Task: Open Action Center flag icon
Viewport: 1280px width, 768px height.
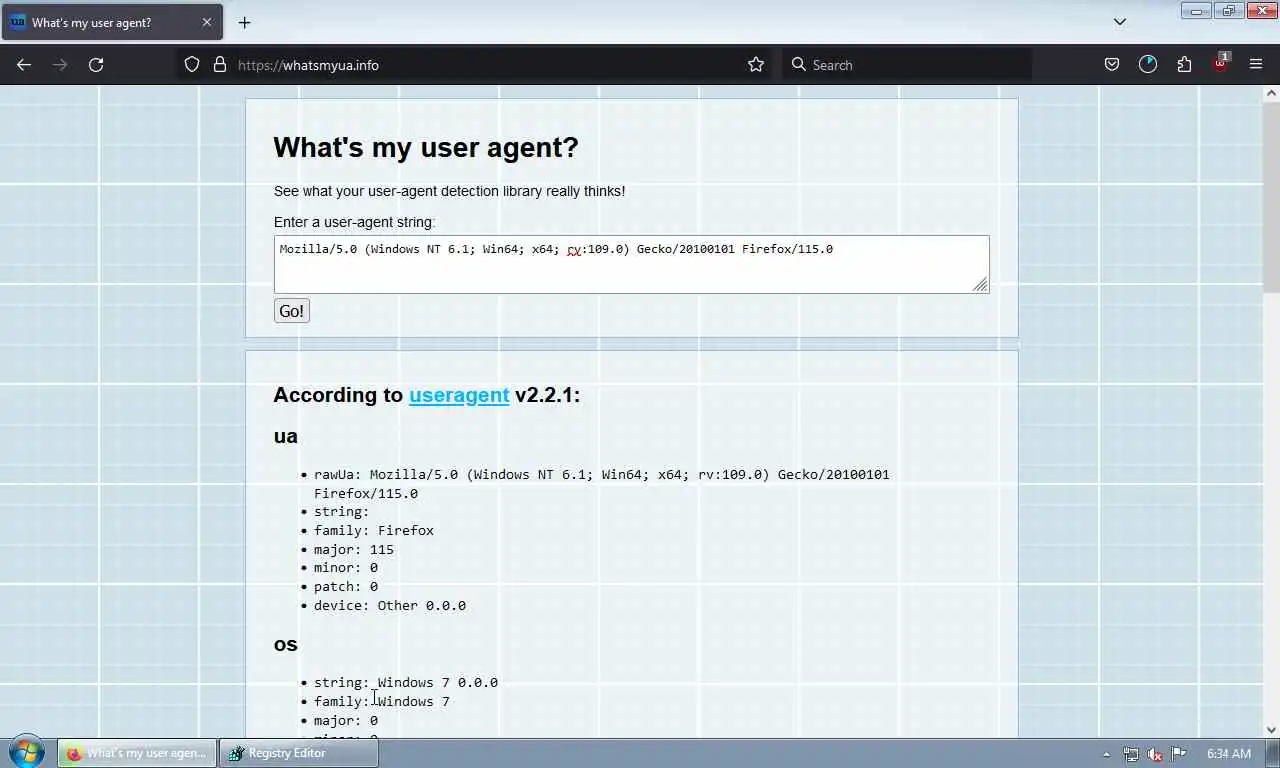Action: 1179,754
